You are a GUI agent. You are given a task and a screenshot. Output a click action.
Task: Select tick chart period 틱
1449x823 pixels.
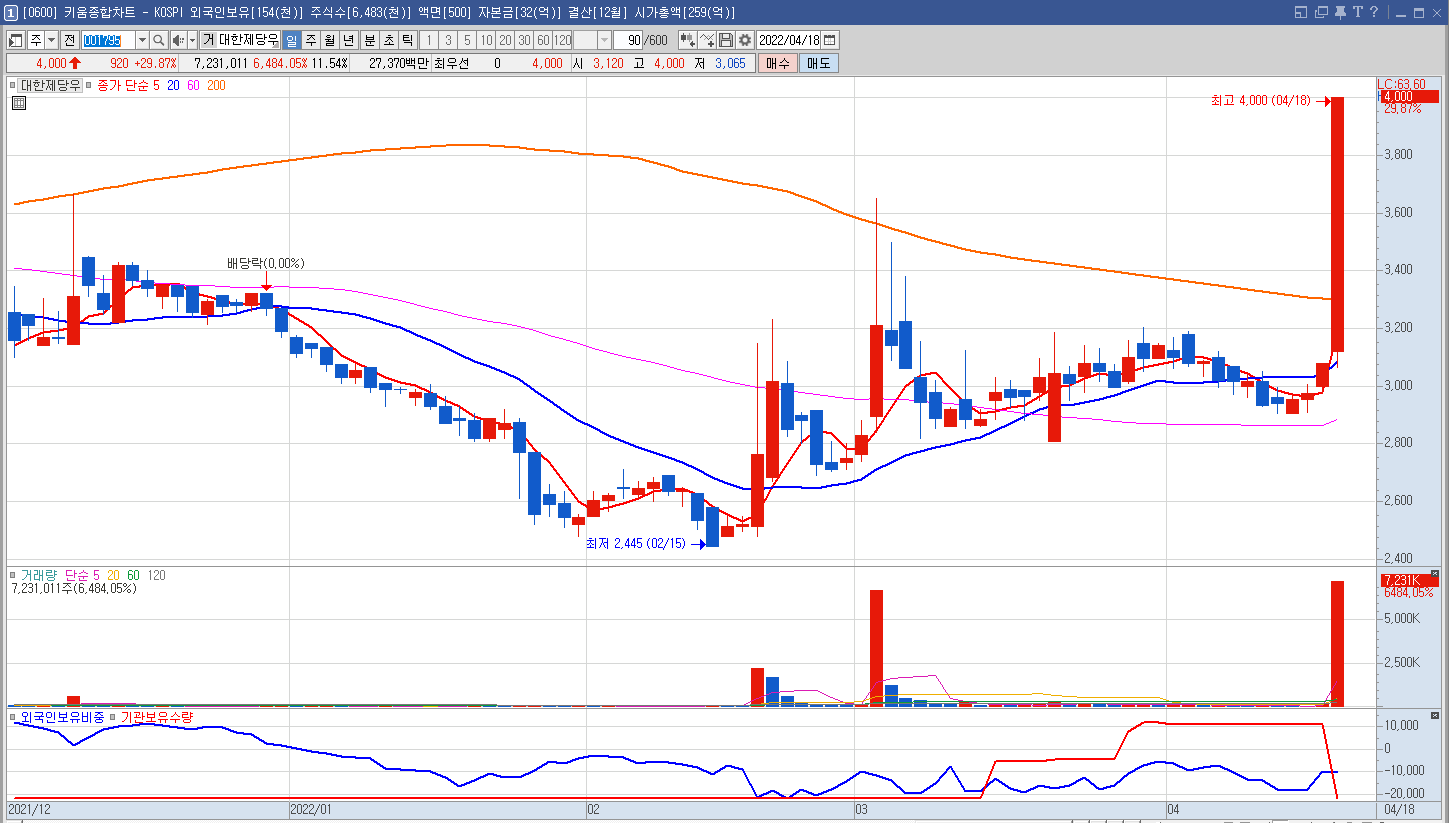point(407,40)
